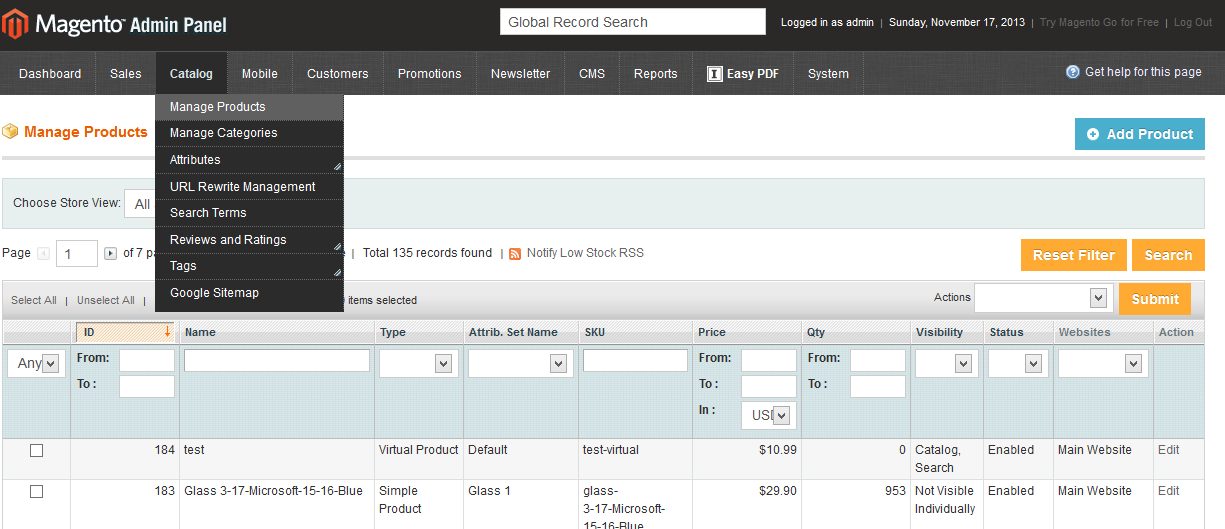Click the page number input field
Screen dimensions: 1225x529
pyautogui.click(x=77, y=254)
